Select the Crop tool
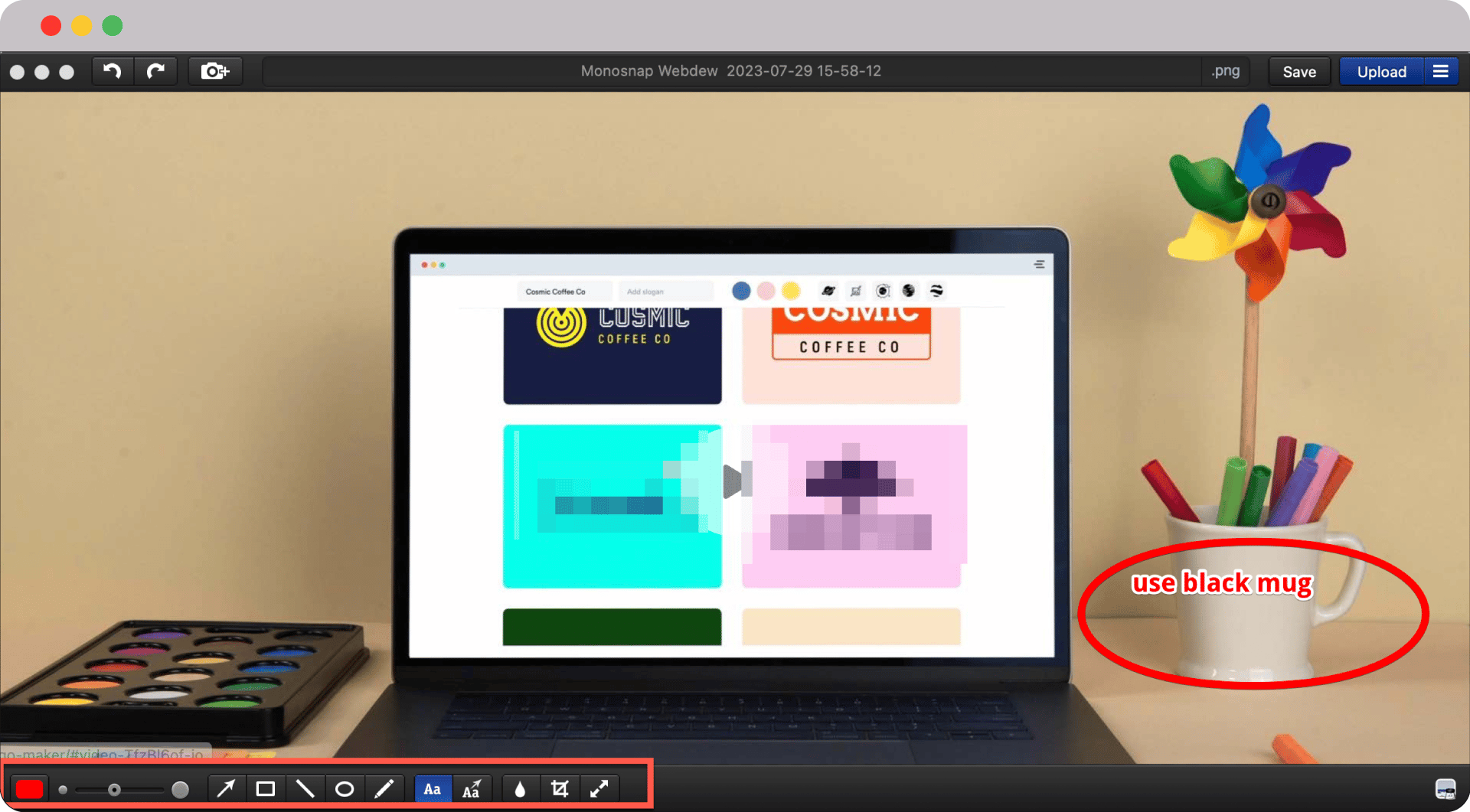The width and height of the screenshot is (1470, 812). 560,788
